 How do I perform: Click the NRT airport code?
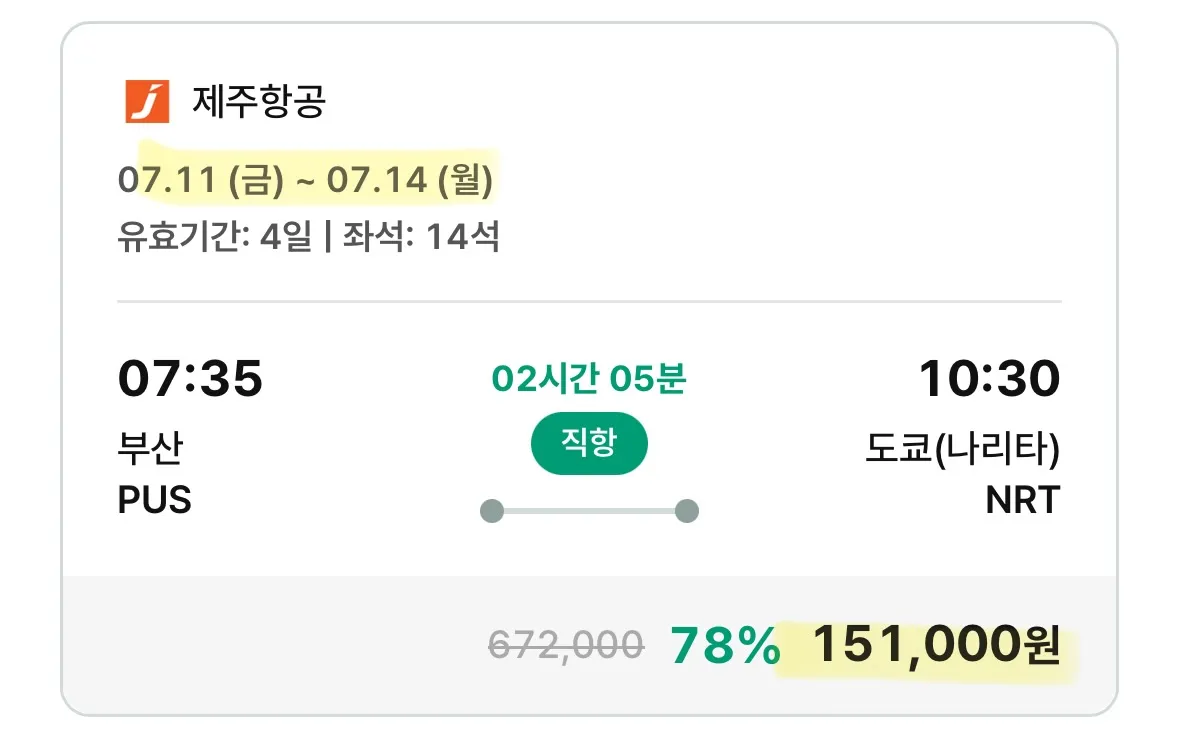1023,500
